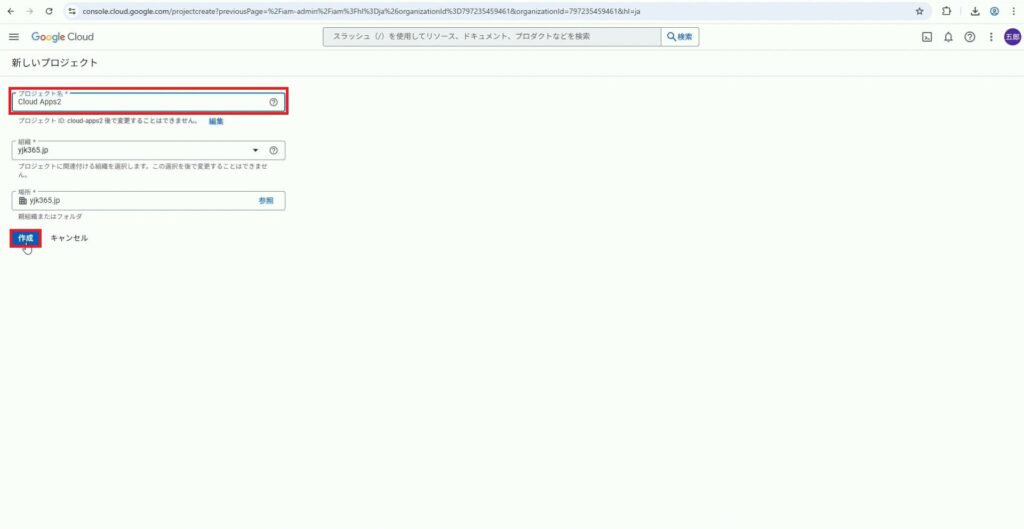Reload the page in the browser
The image size is (1024, 529).
pyautogui.click(x=49, y=11)
